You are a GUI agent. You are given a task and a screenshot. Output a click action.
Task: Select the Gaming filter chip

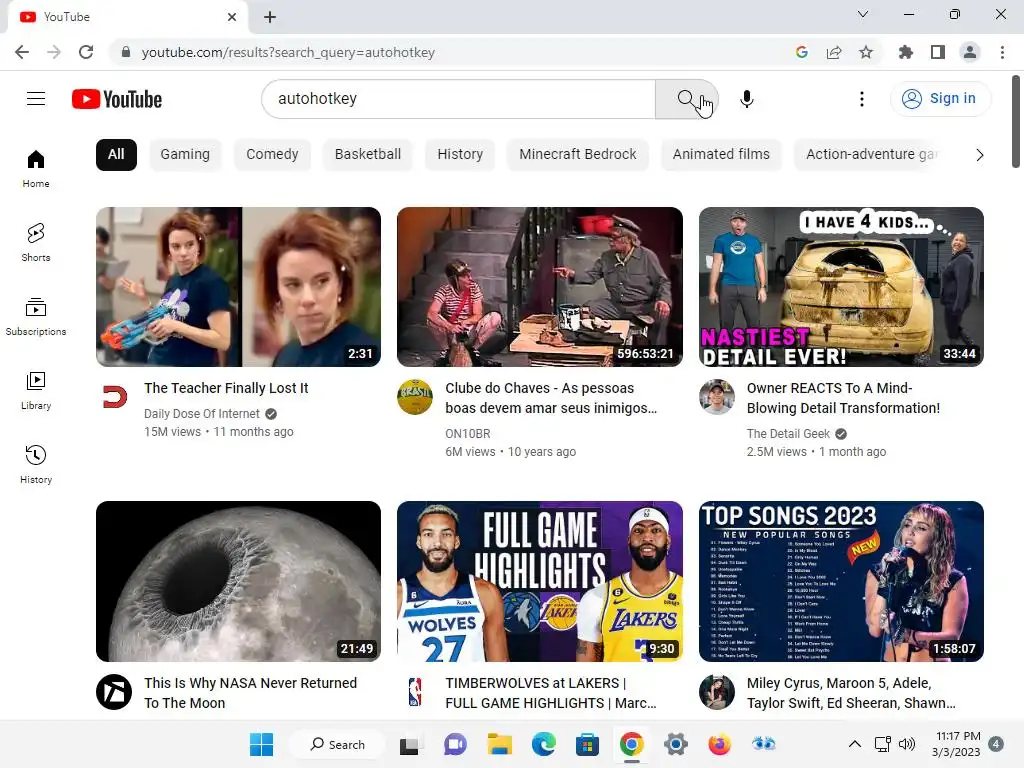click(185, 155)
